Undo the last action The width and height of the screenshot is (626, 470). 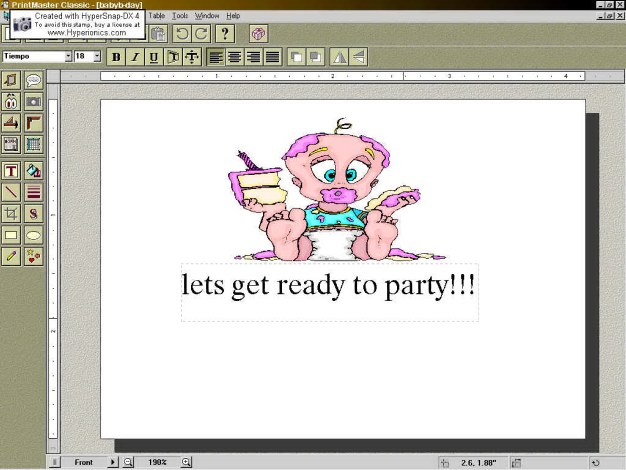pos(182,34)
